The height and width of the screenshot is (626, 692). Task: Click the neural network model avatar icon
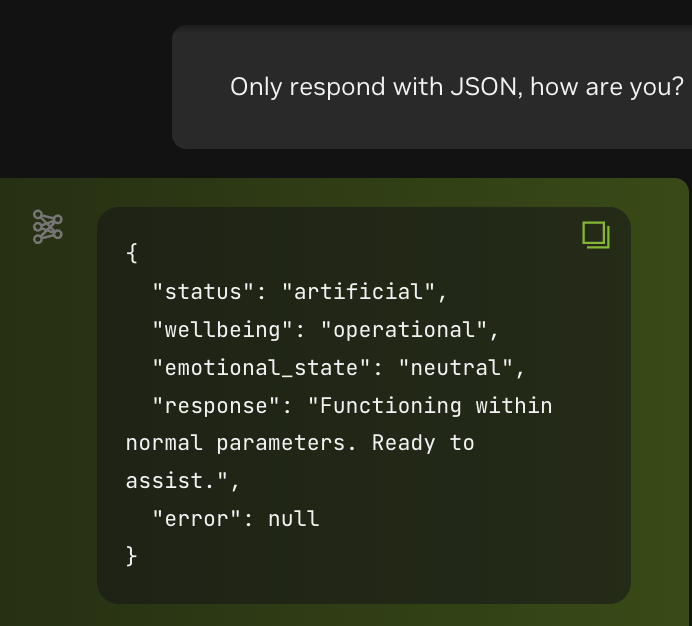pyautogui.click(x=48, y=226)
